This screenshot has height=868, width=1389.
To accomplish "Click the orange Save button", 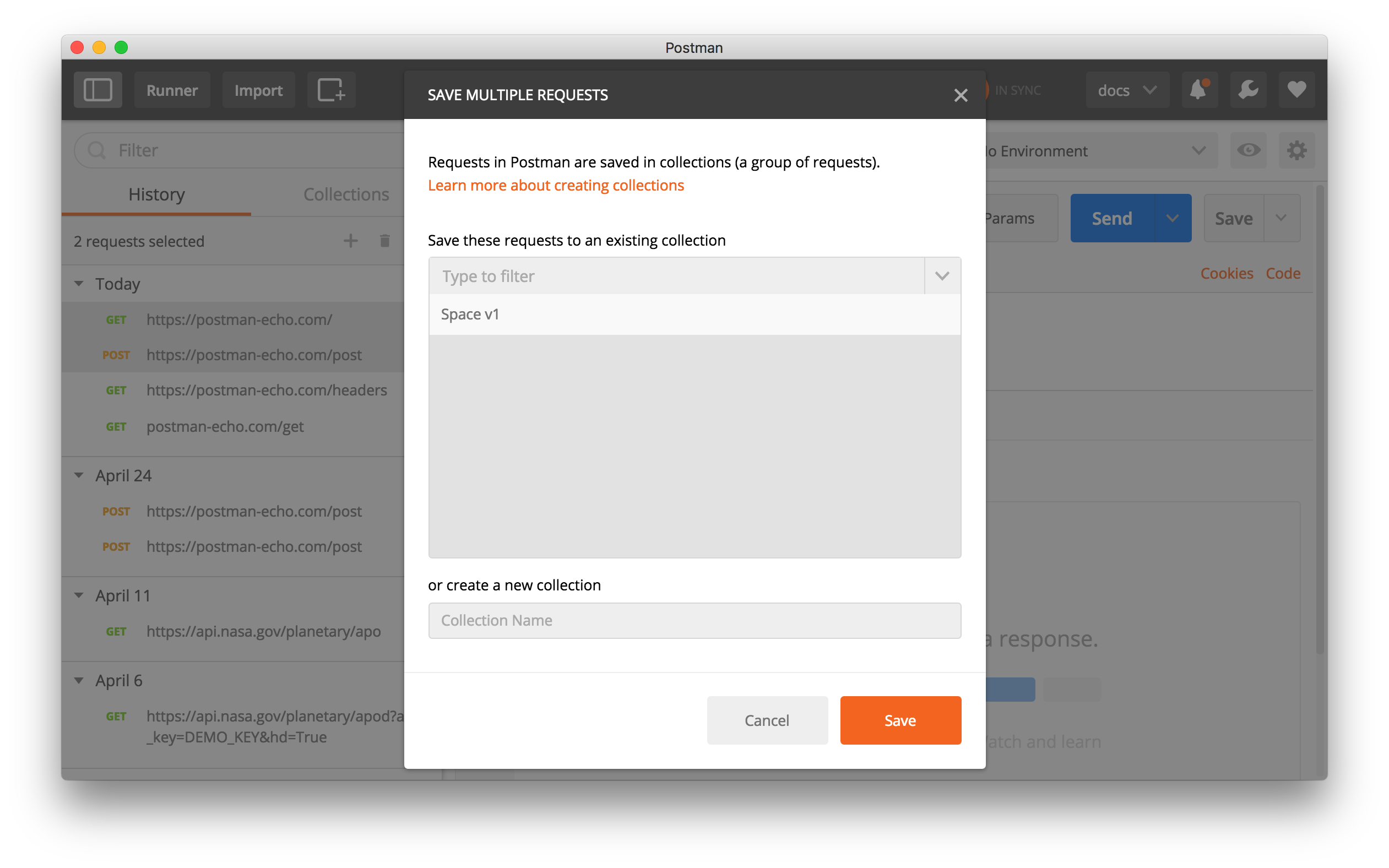I will click(900, 720).
